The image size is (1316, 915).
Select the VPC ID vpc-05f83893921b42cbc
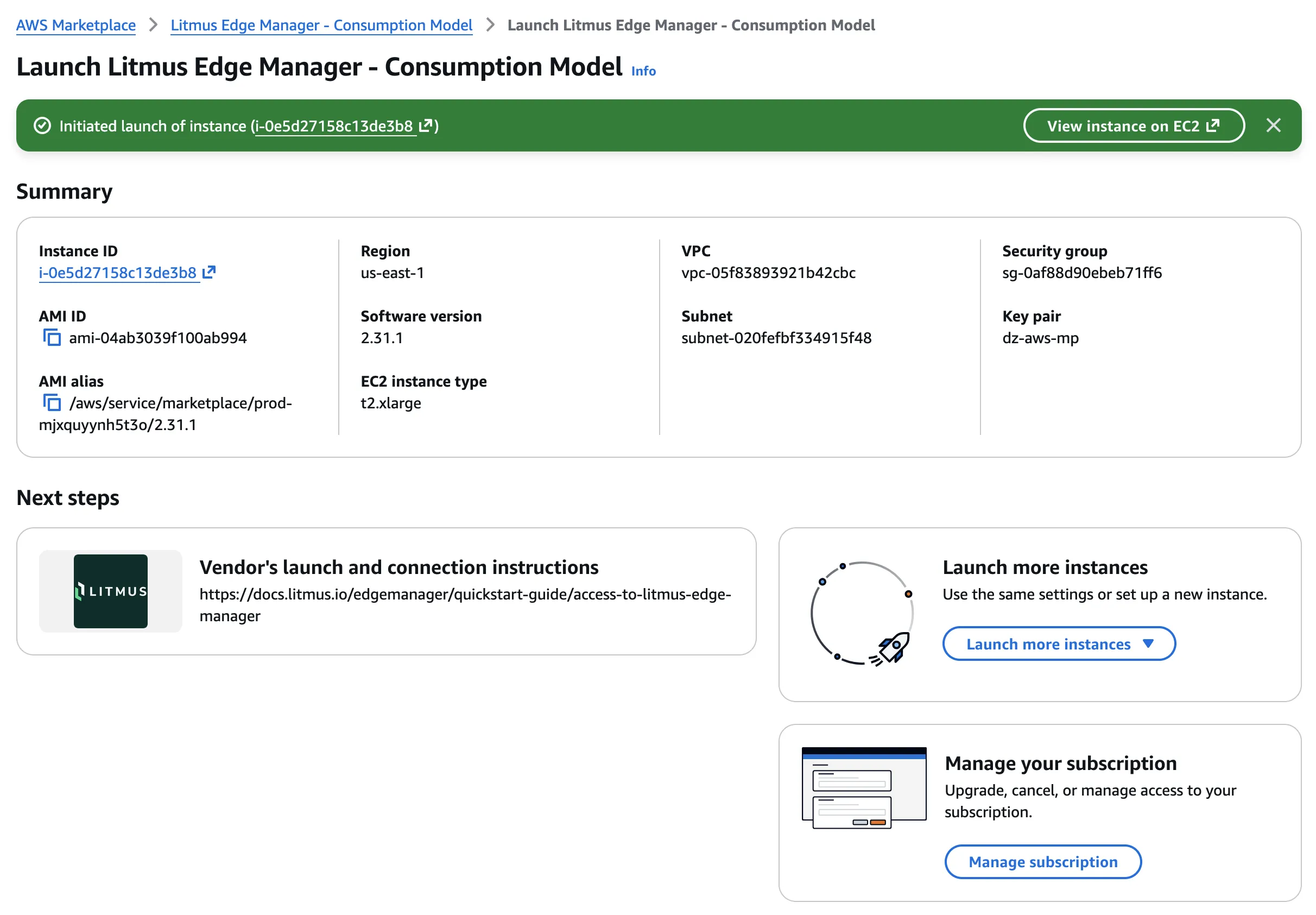click(x=768, y=273)
